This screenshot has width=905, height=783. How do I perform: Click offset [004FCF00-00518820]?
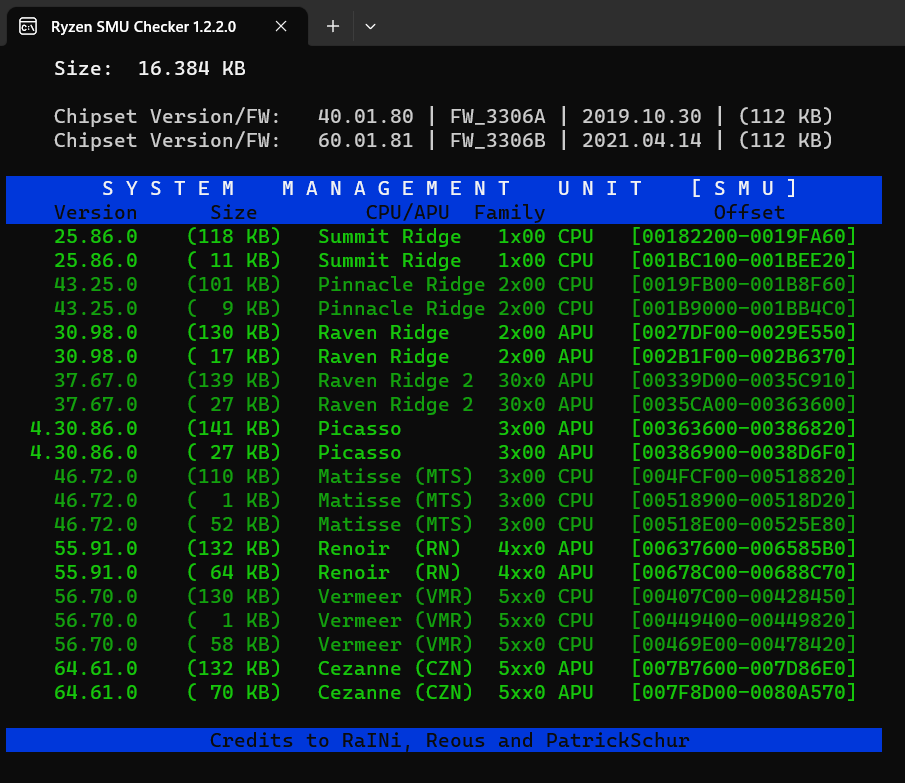click(743, 477)
